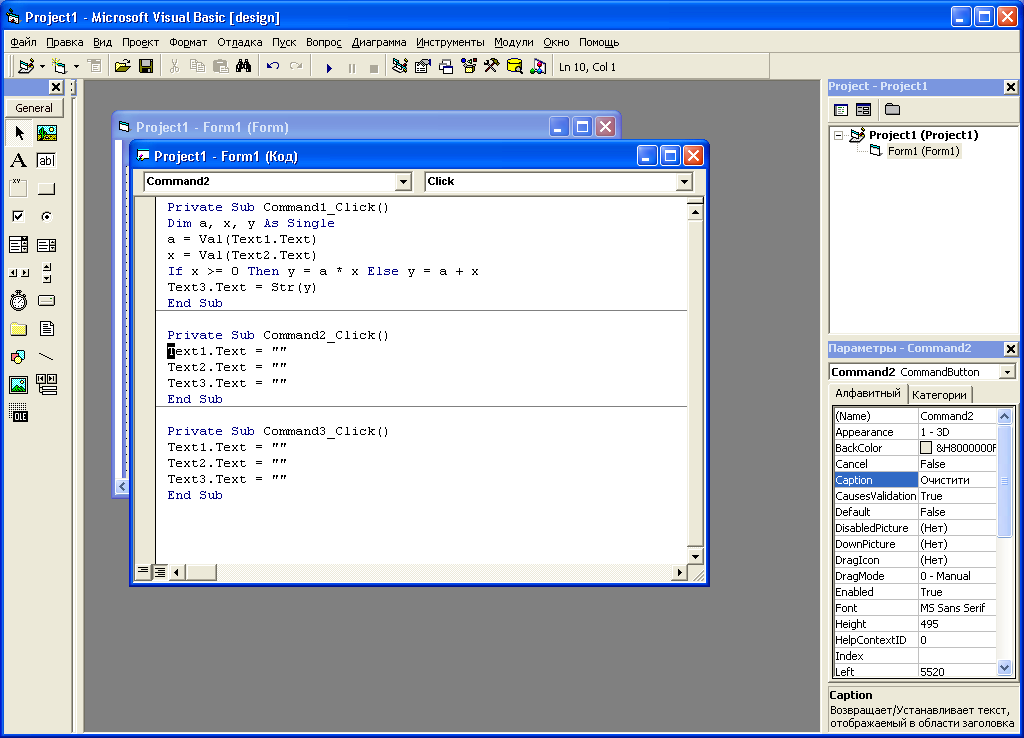Open the Проект menu
1024x738 pixels.
click(140, 42)
